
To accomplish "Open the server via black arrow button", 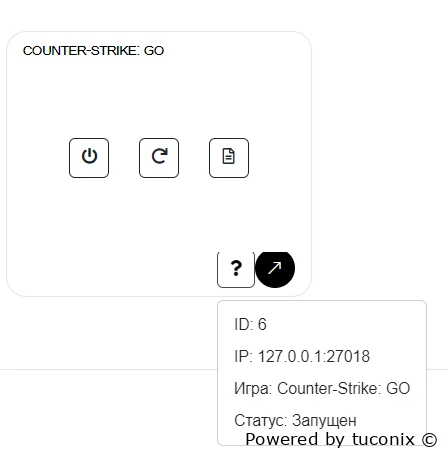I will [275, 268].
